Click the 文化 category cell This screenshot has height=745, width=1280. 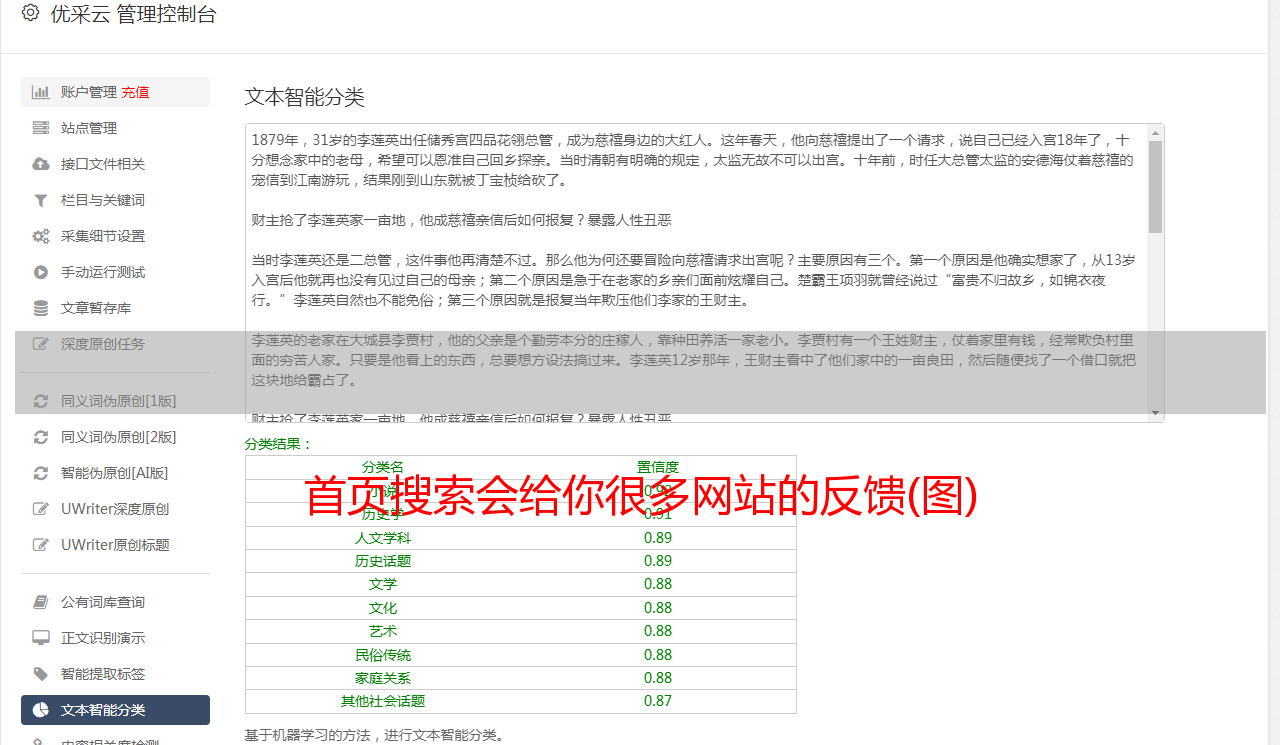[383, 608]
